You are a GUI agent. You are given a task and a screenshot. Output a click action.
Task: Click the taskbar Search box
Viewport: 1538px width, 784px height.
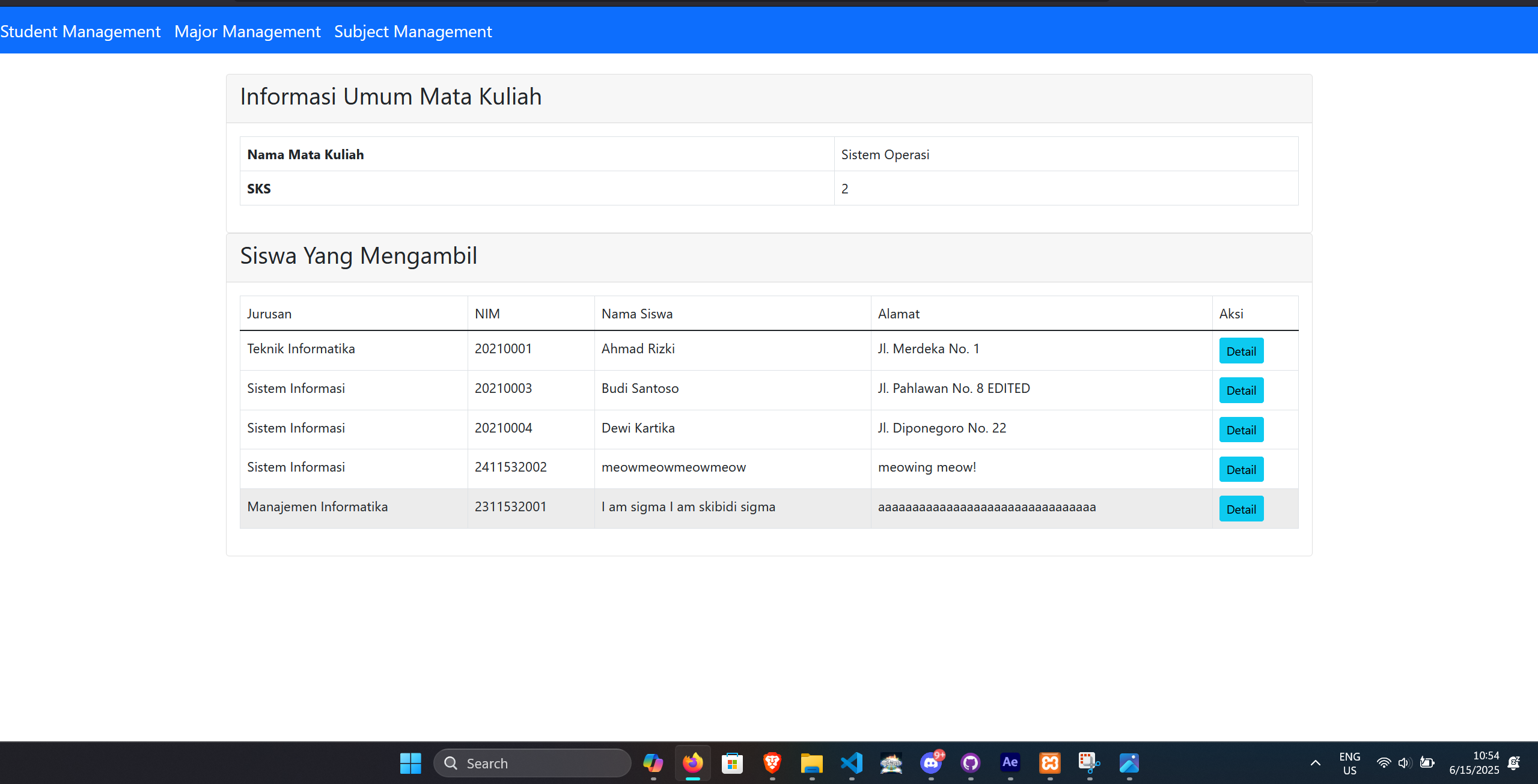click(x=532, y=763)
